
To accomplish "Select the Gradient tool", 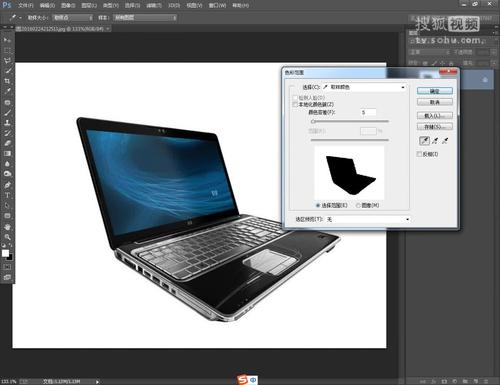I will pyautogui.click(x=7, y=154).
